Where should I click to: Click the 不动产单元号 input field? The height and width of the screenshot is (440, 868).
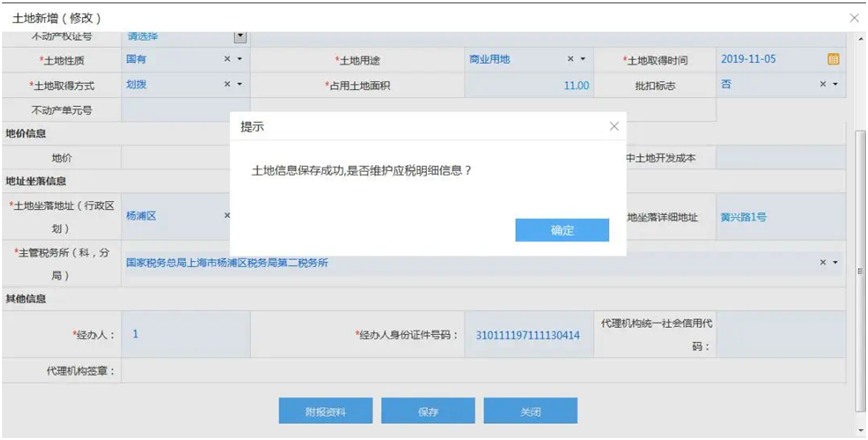coord(185,110)
